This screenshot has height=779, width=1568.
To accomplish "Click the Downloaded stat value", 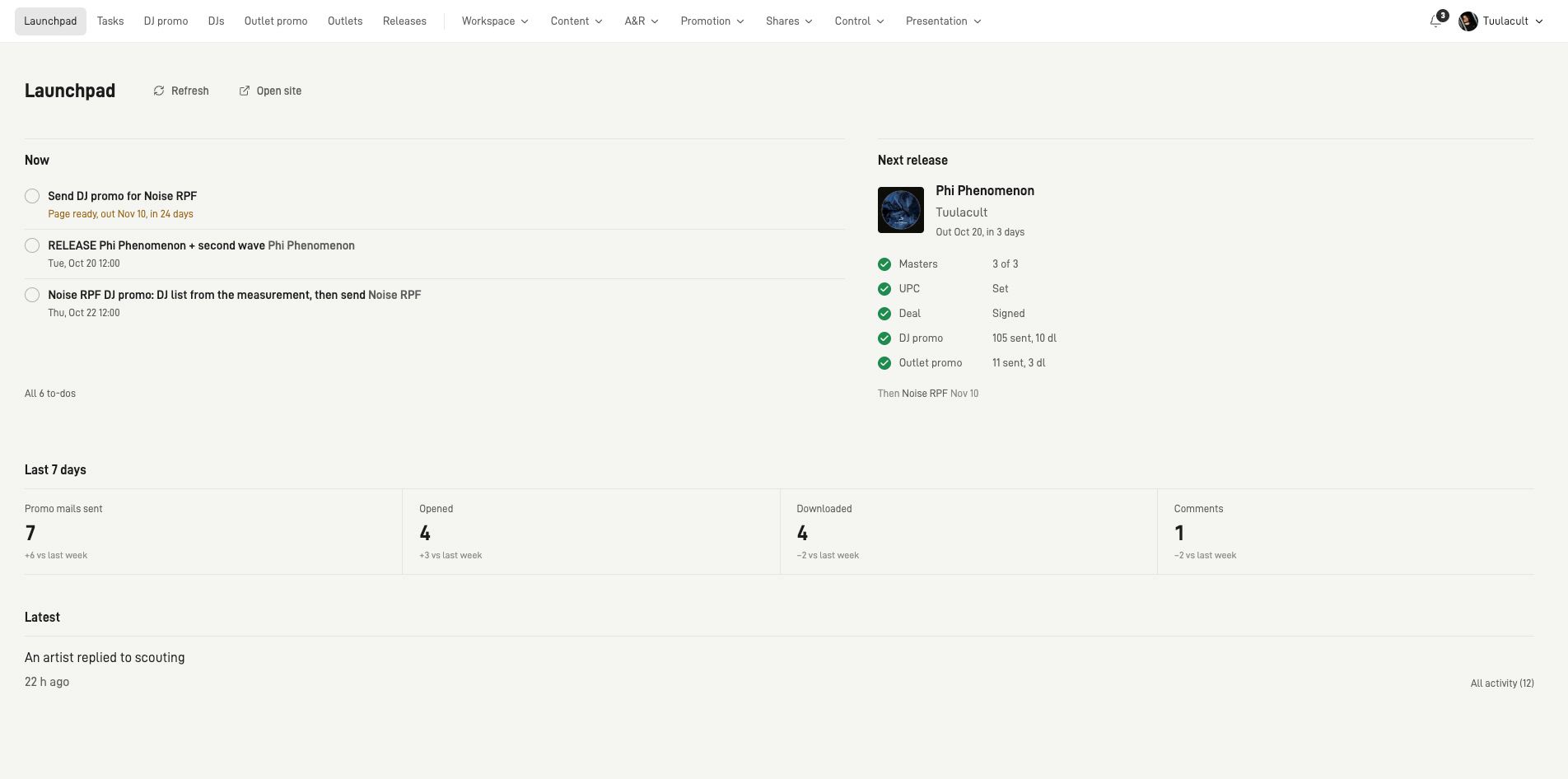I will point(802,534).
